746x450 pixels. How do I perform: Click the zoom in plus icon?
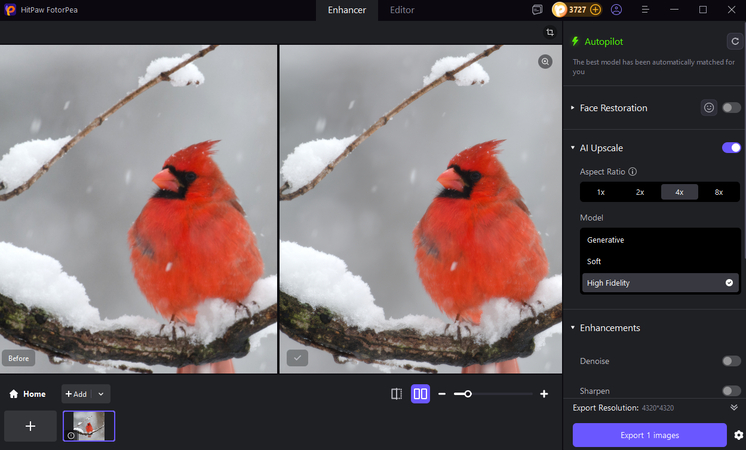544,394
